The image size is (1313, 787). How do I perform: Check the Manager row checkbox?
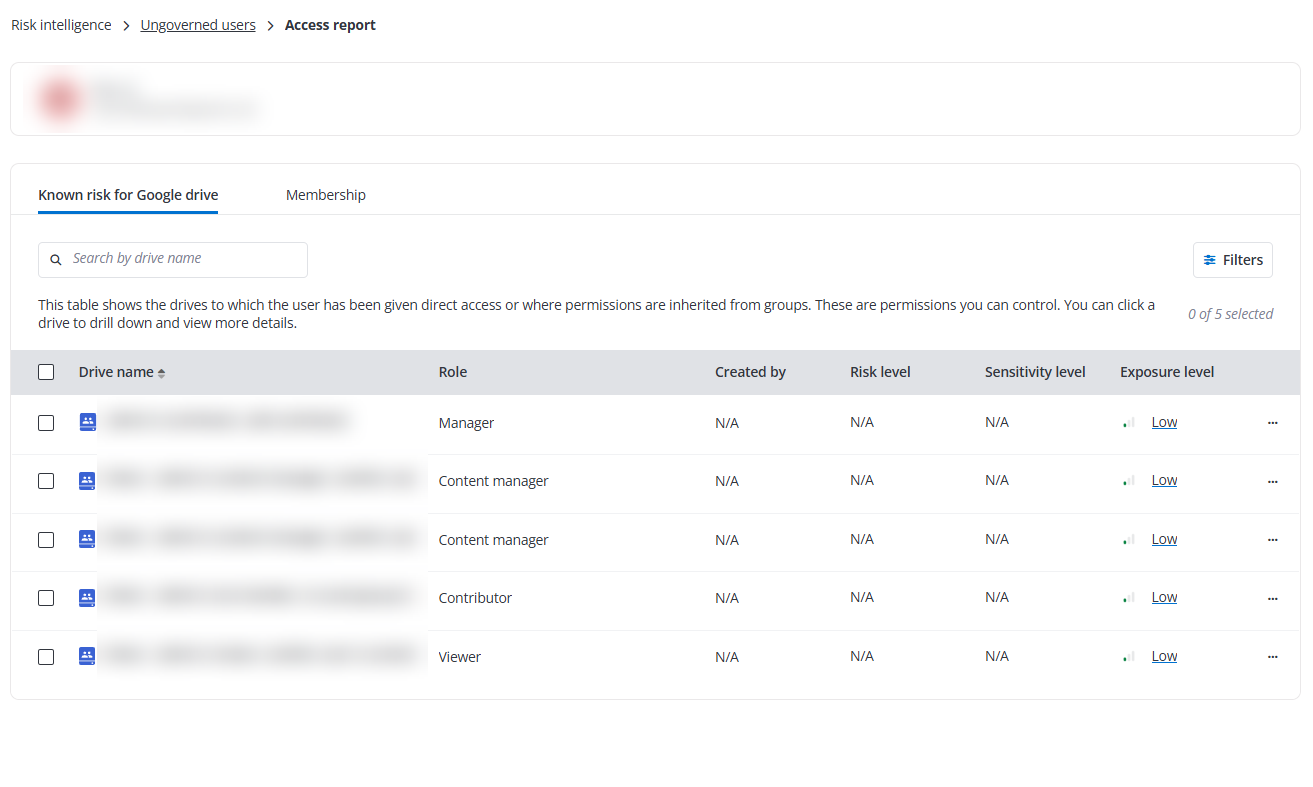(x=46, y=423)
